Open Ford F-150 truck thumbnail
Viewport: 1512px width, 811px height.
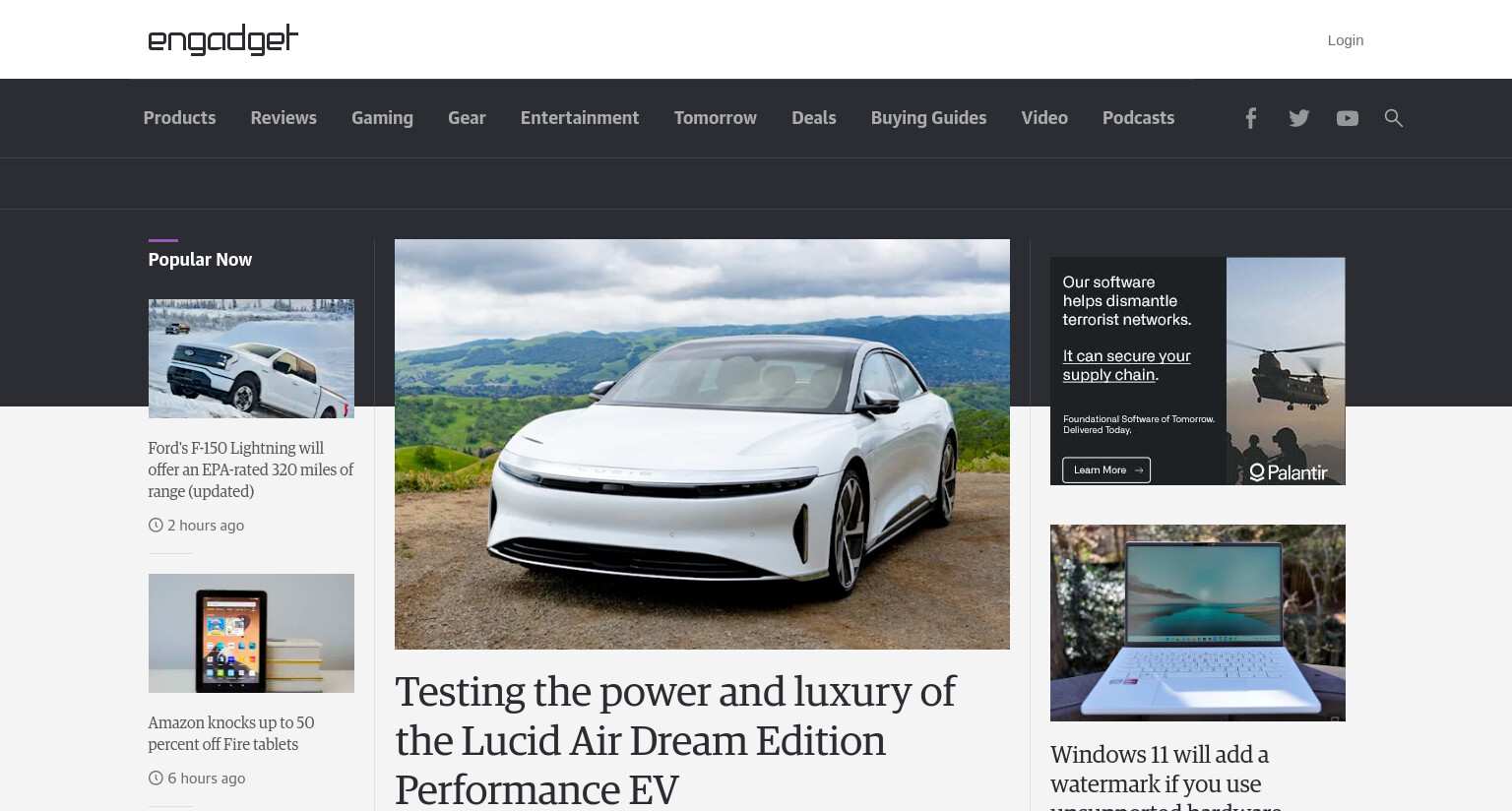coord(251,358)
